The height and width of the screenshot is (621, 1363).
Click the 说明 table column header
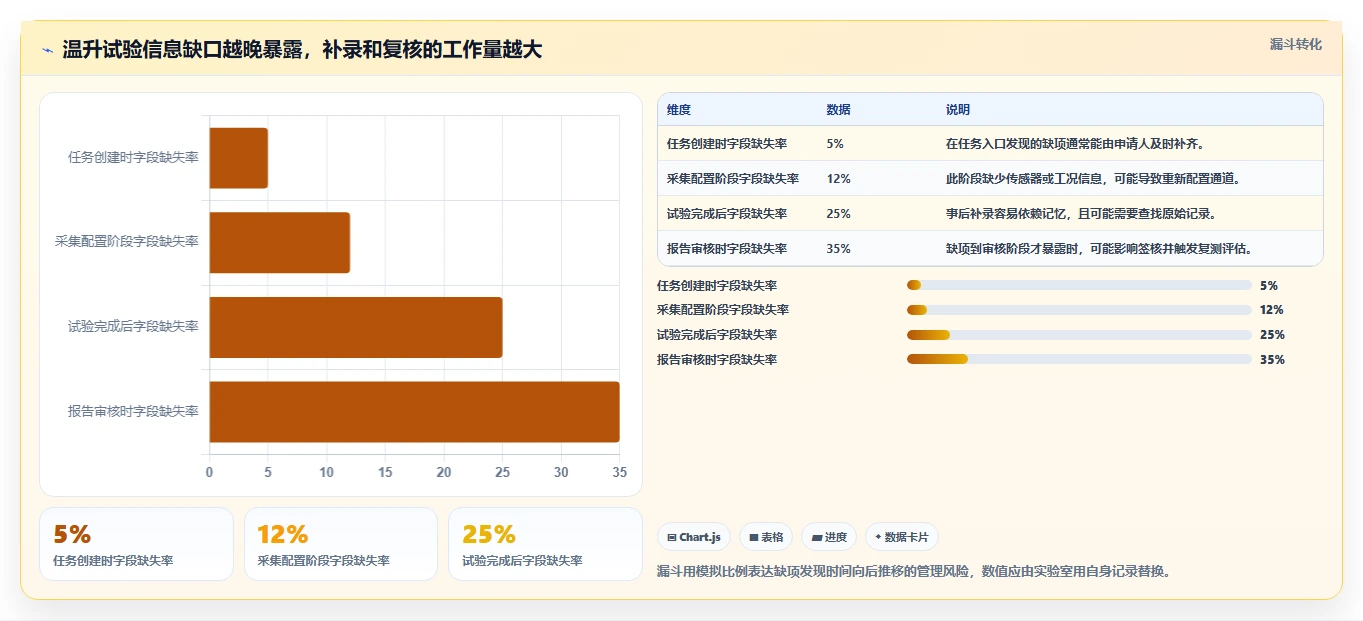click(958, 110)
